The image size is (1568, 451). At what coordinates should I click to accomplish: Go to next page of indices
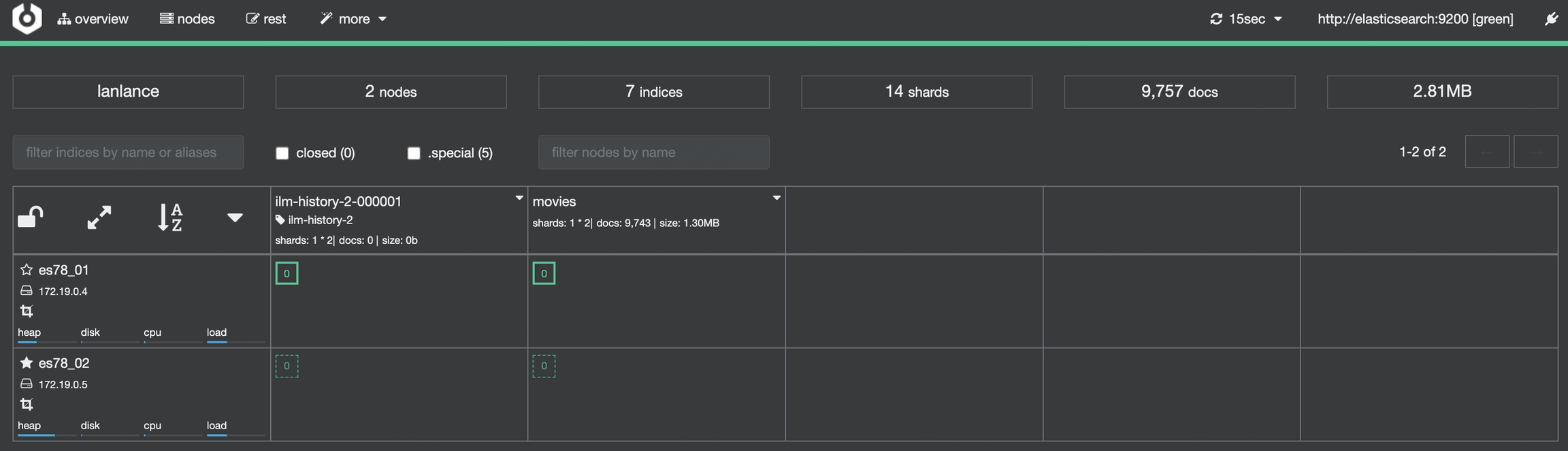pyautogui.click(x=1535, y=152)
